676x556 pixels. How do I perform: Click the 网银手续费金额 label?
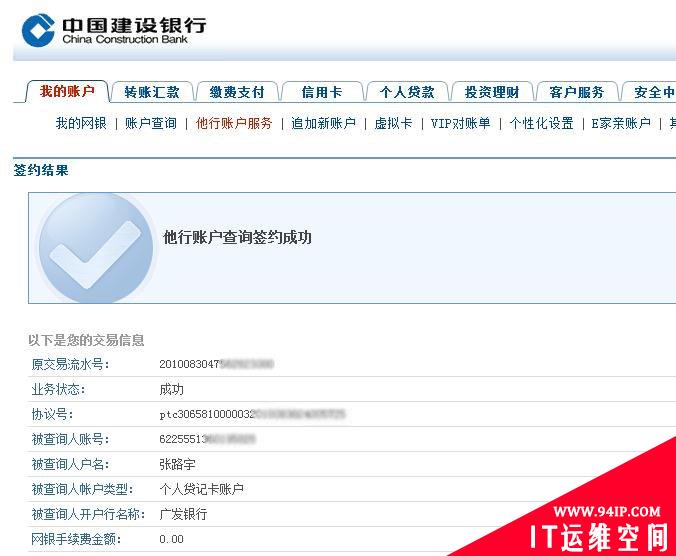pyautogui.click(x=76, y=539)
